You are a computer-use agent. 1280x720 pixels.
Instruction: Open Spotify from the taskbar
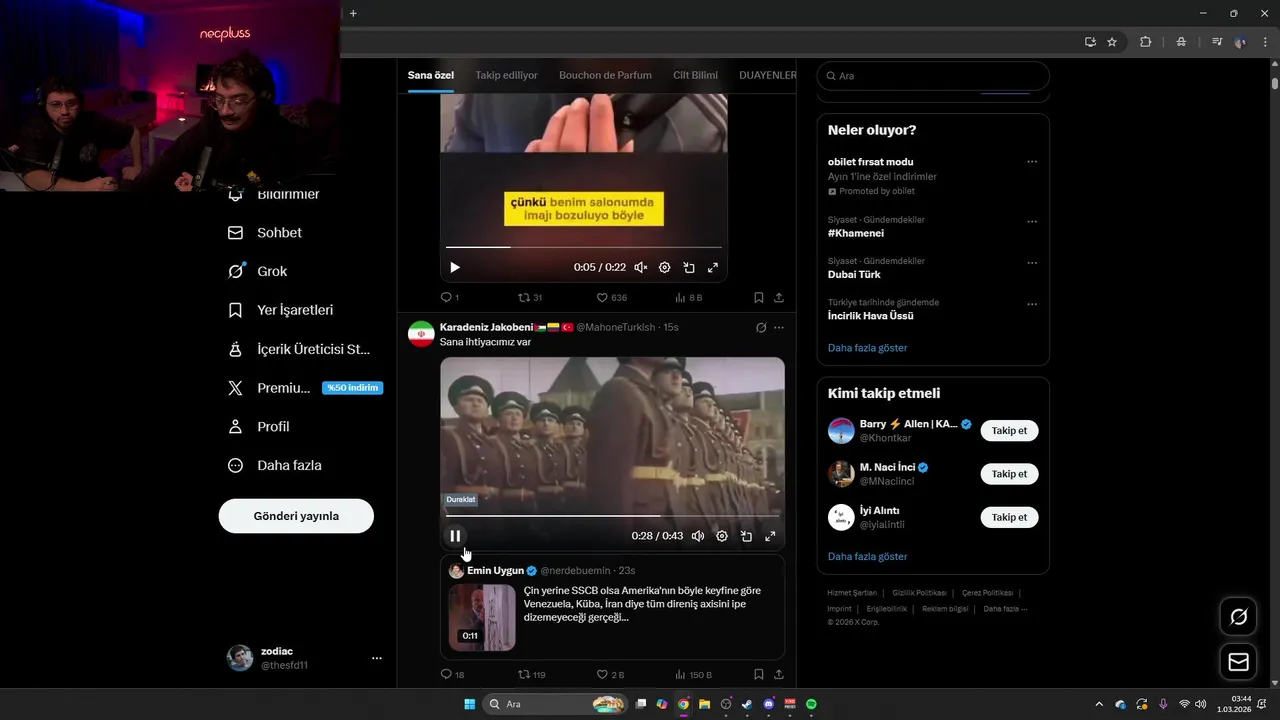(x=811, y=704)
